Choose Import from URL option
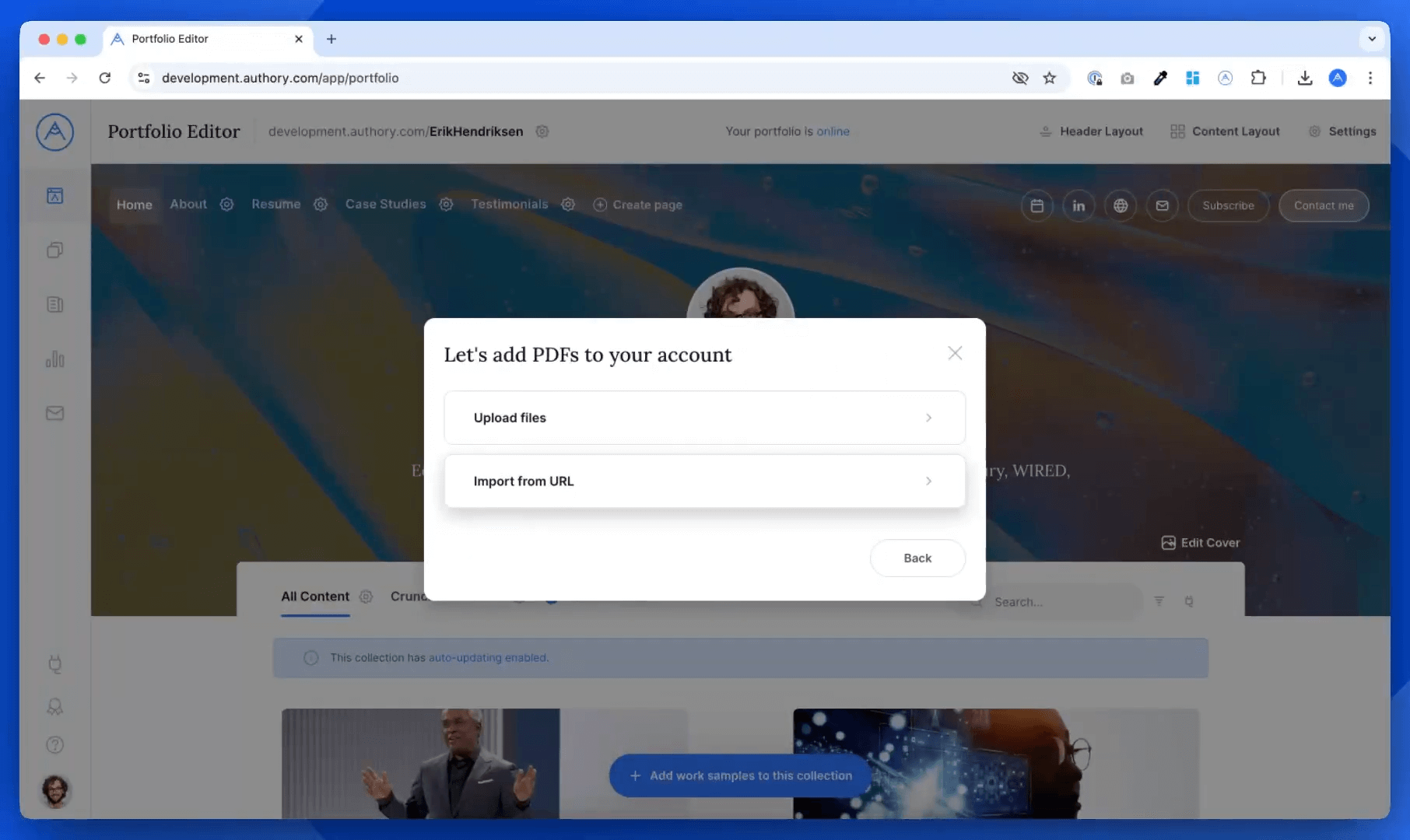 pos(704,481)
